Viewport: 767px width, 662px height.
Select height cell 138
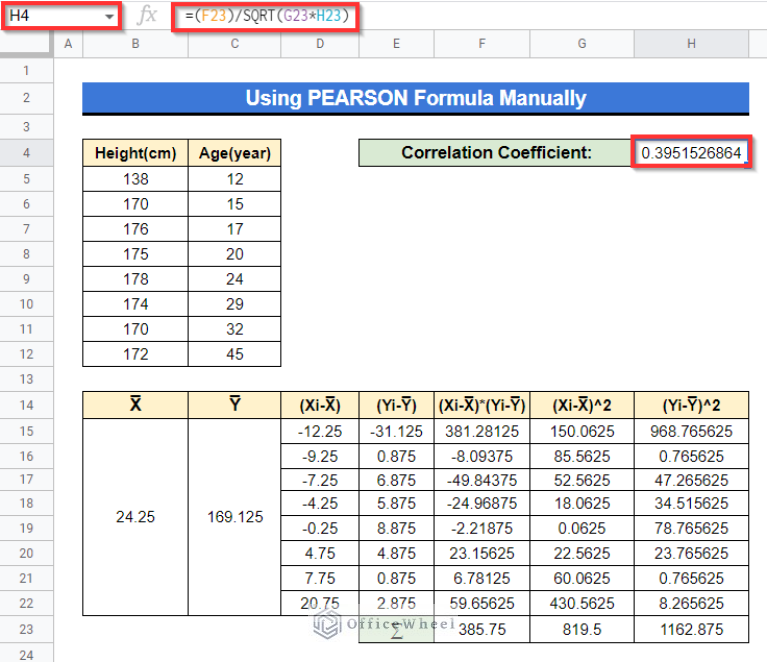(x=135, y=179)
